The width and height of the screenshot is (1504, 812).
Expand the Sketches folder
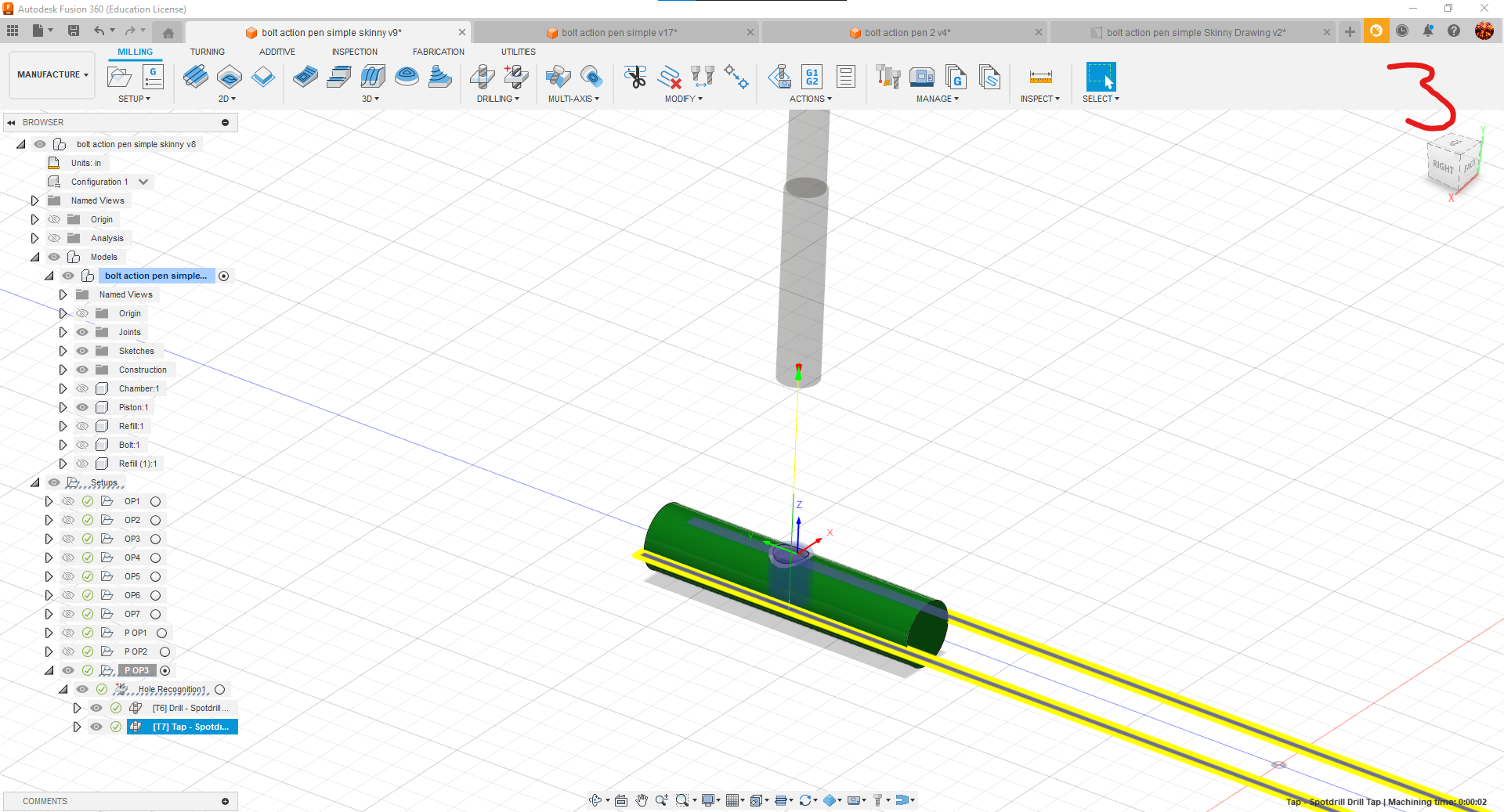(63, 351)
